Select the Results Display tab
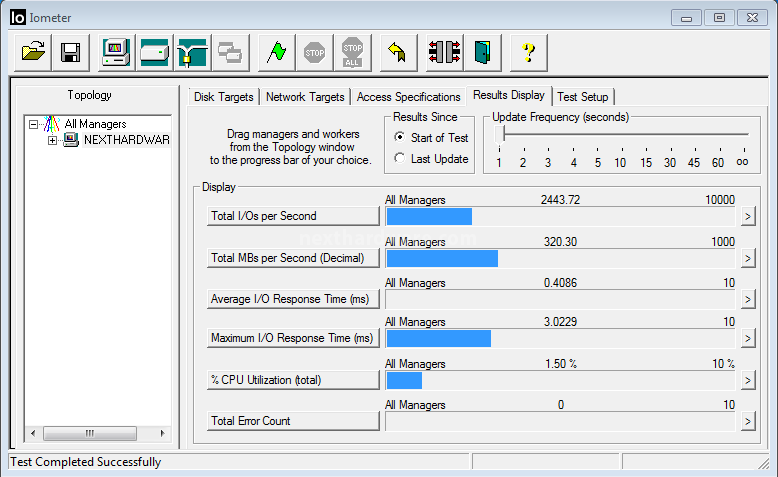The image size is (778, 477). (x=509, y=95)
